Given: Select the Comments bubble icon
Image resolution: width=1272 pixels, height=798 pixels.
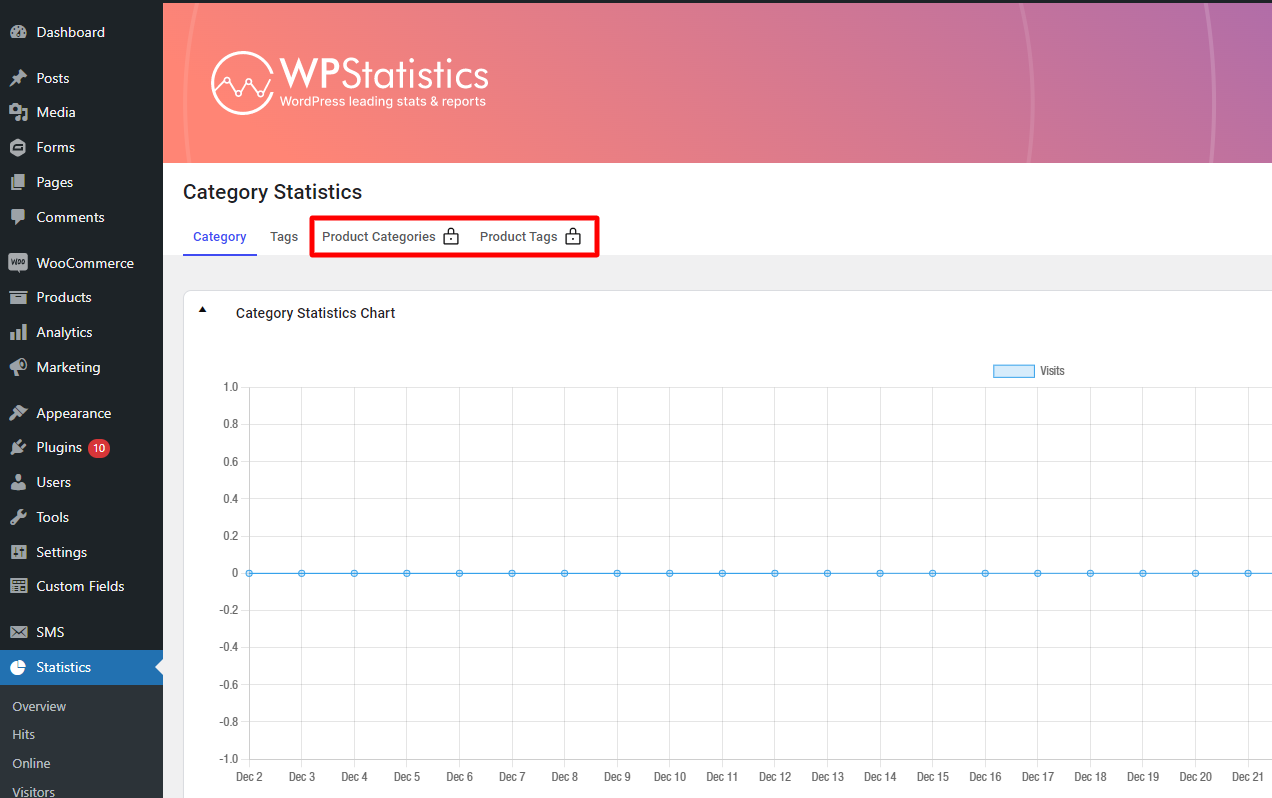Looking at the screenshot, I should point(20,217).
